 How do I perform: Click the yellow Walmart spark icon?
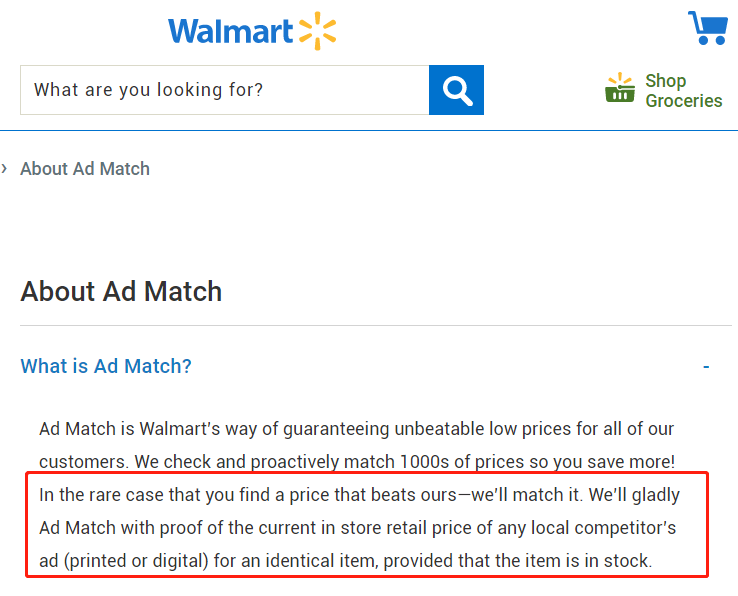tap(318, 31)
